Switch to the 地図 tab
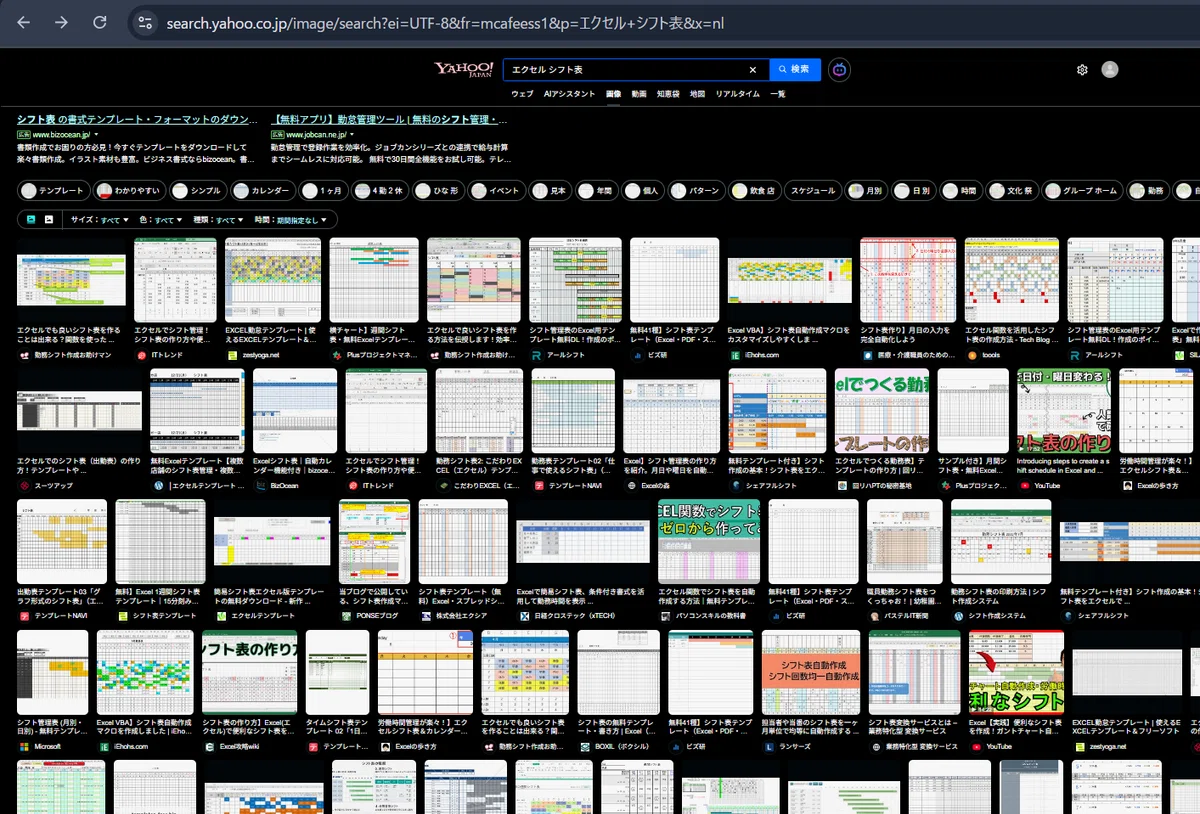1200x814 pixels. [697, 94]
